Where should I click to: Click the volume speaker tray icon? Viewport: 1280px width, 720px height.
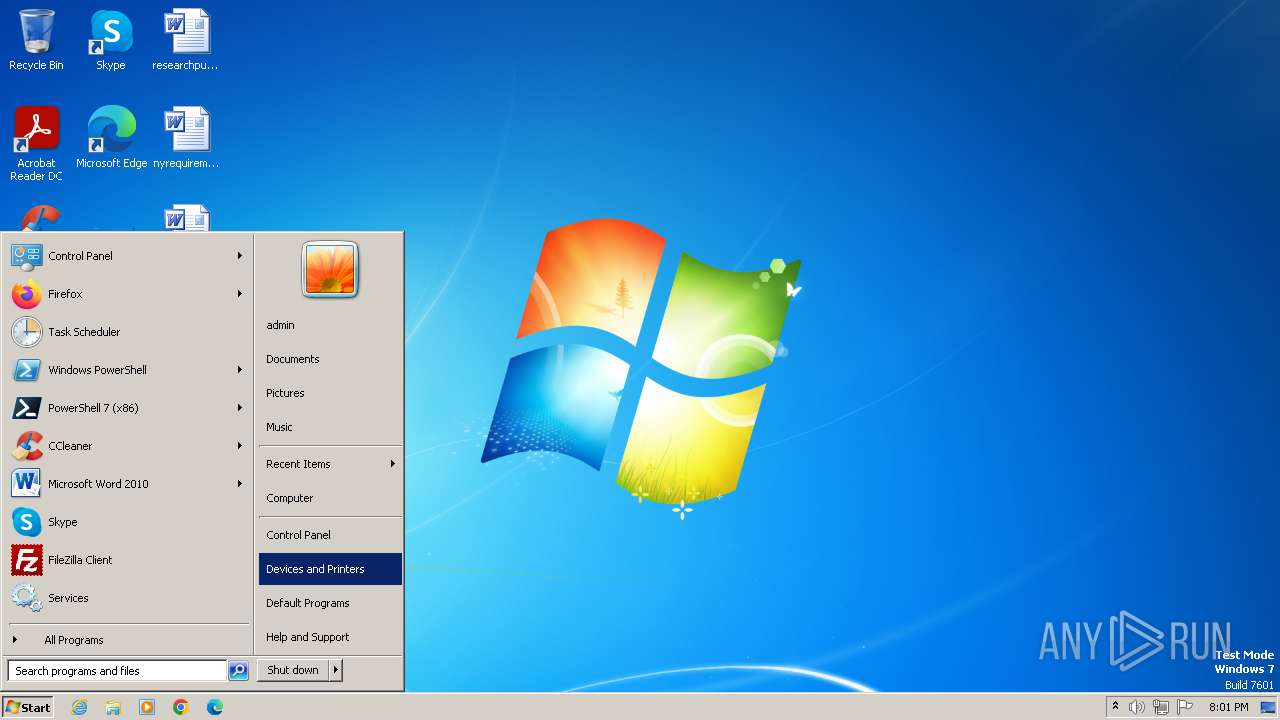coord(1137,707)
